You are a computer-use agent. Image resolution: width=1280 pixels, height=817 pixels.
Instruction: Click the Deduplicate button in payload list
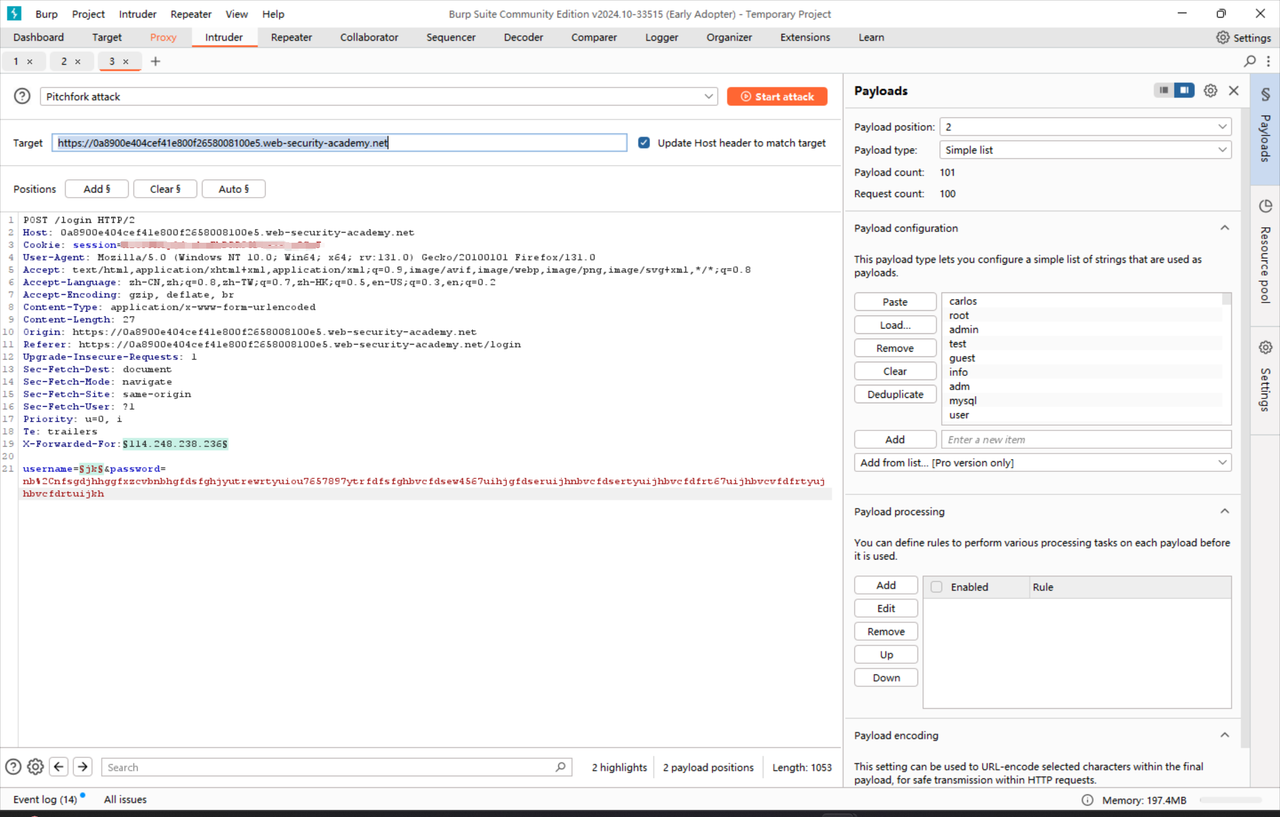(x=895, y=393)
